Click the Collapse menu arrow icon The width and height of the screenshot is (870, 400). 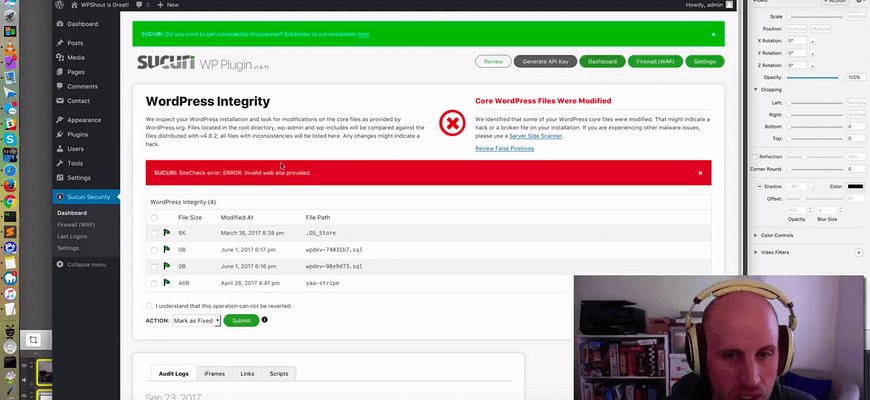click(x=60, y=265)
